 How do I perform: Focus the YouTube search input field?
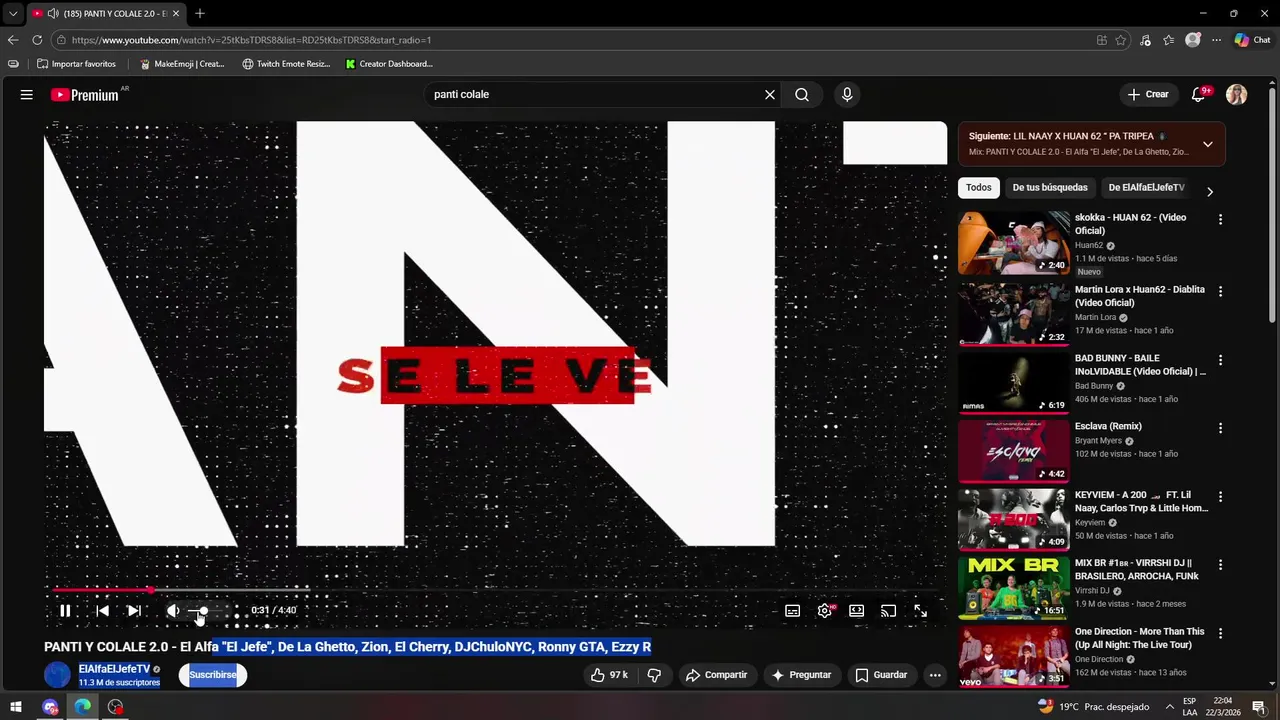594,95
